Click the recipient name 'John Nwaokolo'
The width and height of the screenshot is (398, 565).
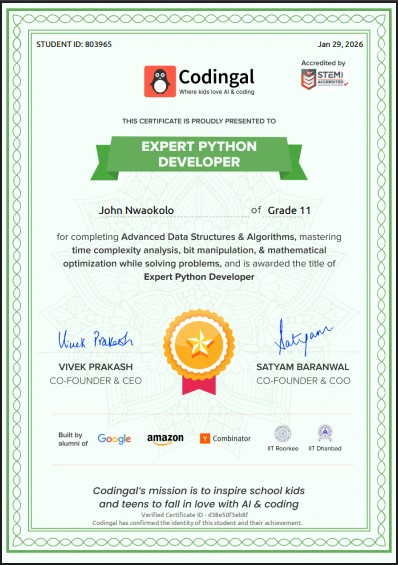(x=136, y=210)
